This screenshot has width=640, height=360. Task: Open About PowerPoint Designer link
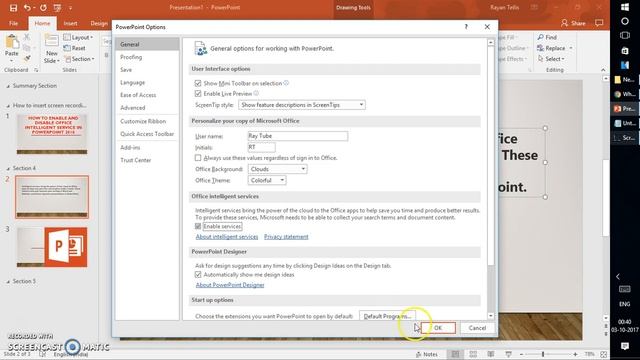point(230,285)
